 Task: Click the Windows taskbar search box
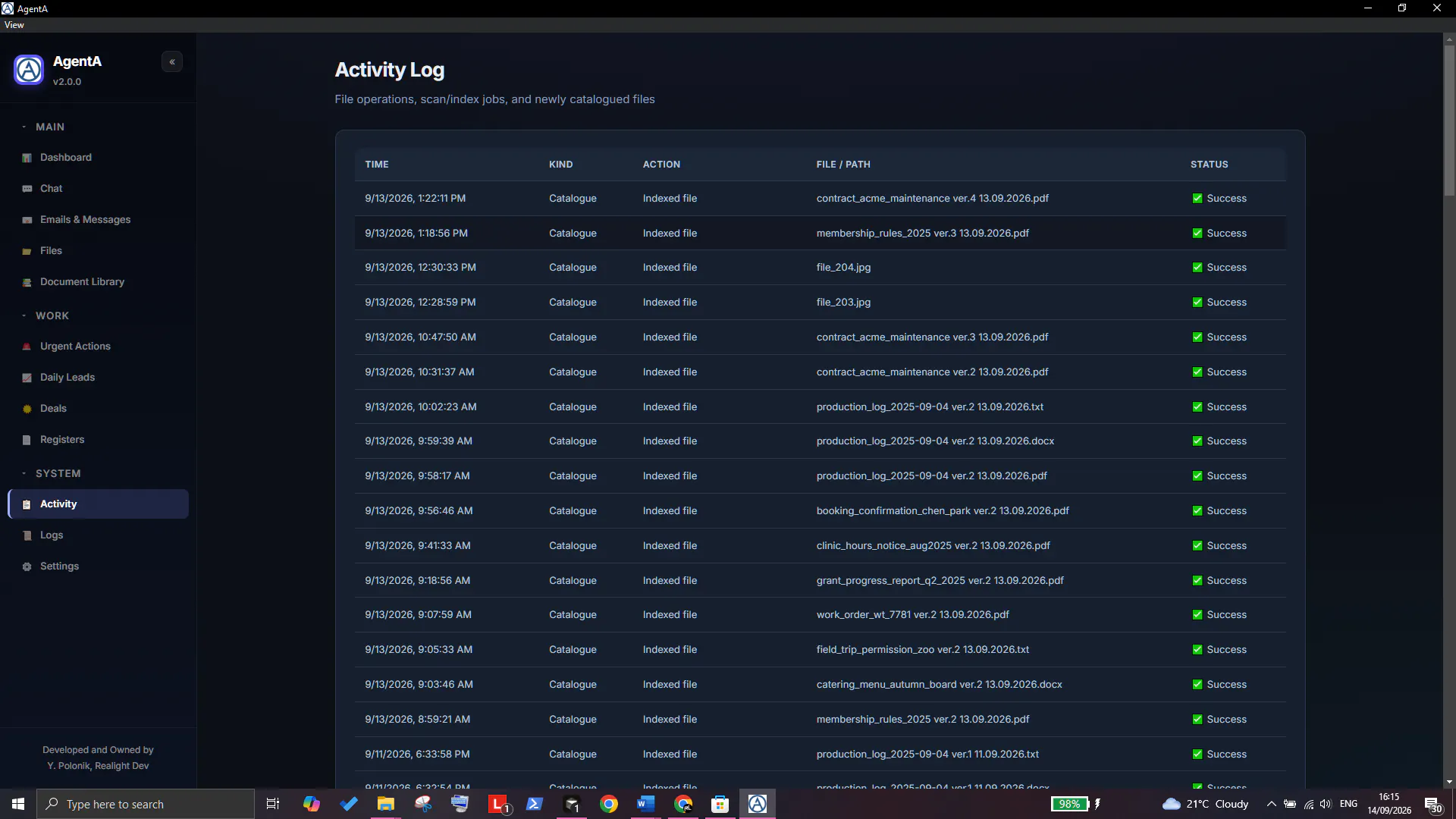click(146, 804)
